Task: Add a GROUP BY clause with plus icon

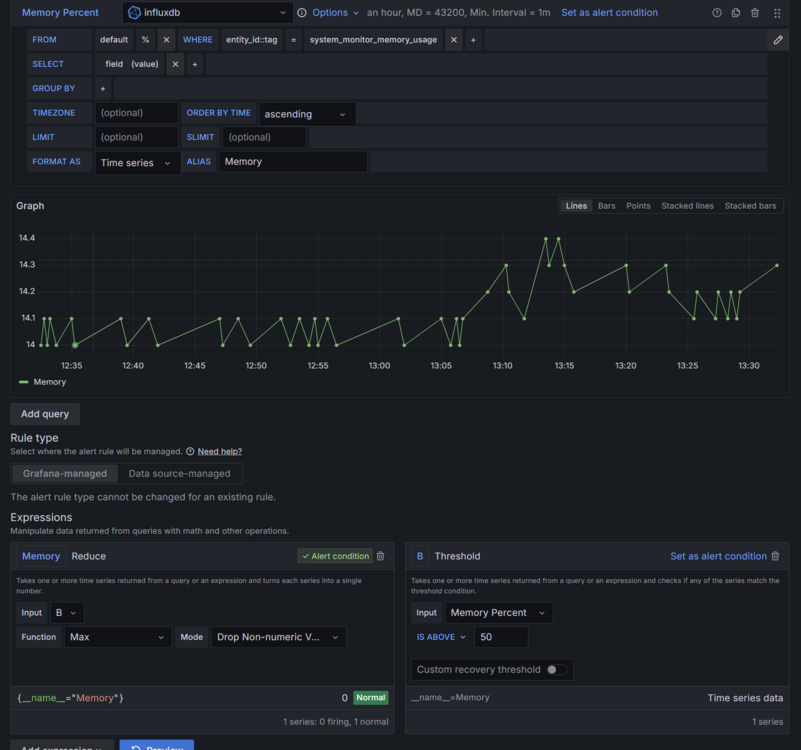Action: tap(102, 89)
